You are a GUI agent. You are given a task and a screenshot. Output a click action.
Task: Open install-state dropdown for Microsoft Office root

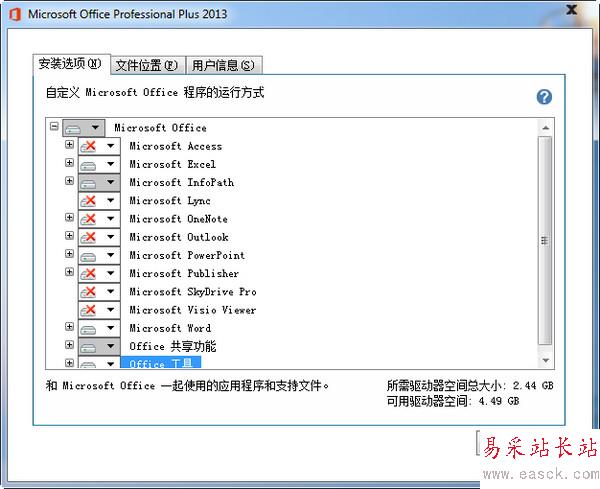83,128
